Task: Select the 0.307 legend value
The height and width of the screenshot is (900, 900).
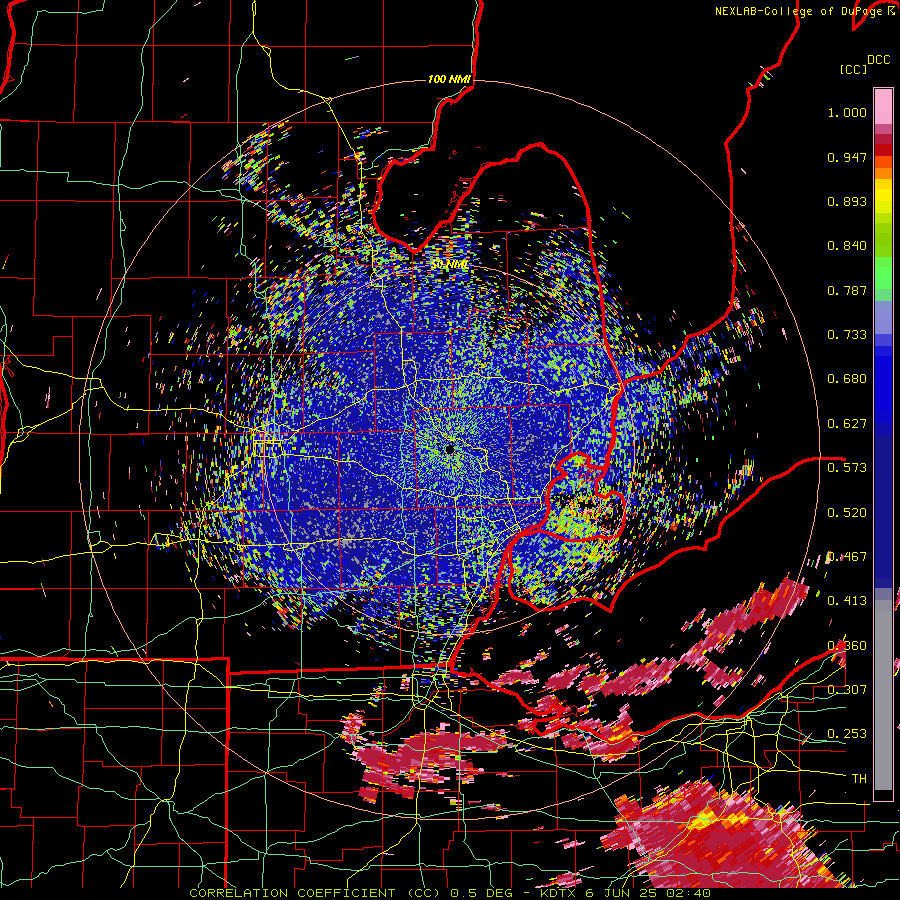Action: click(847, 690)
